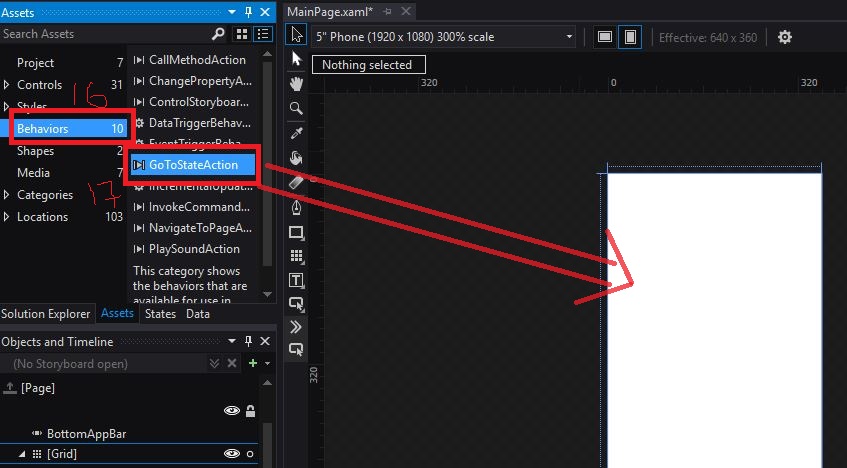
Task: Select CallMethodAction behavior
Action: (x=195, y=60)
